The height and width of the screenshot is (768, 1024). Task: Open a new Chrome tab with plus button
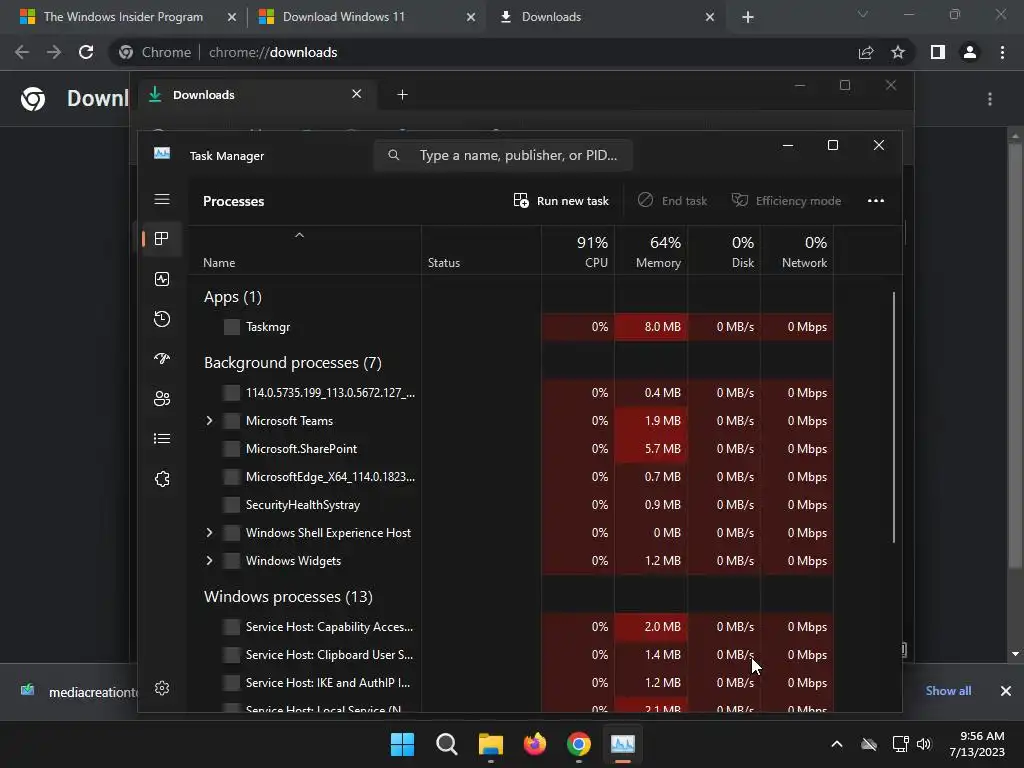pos(748,18)
